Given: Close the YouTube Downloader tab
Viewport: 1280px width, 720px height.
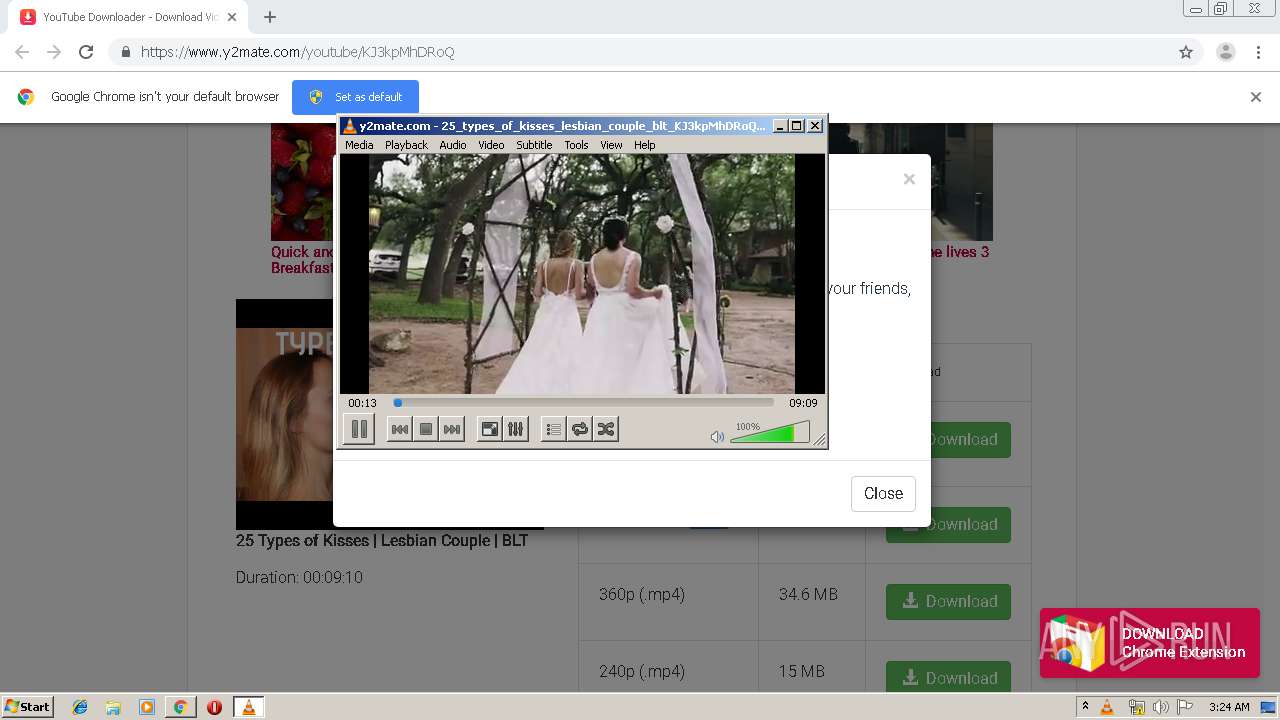Looking at the screenshot, I should (232, 17).
